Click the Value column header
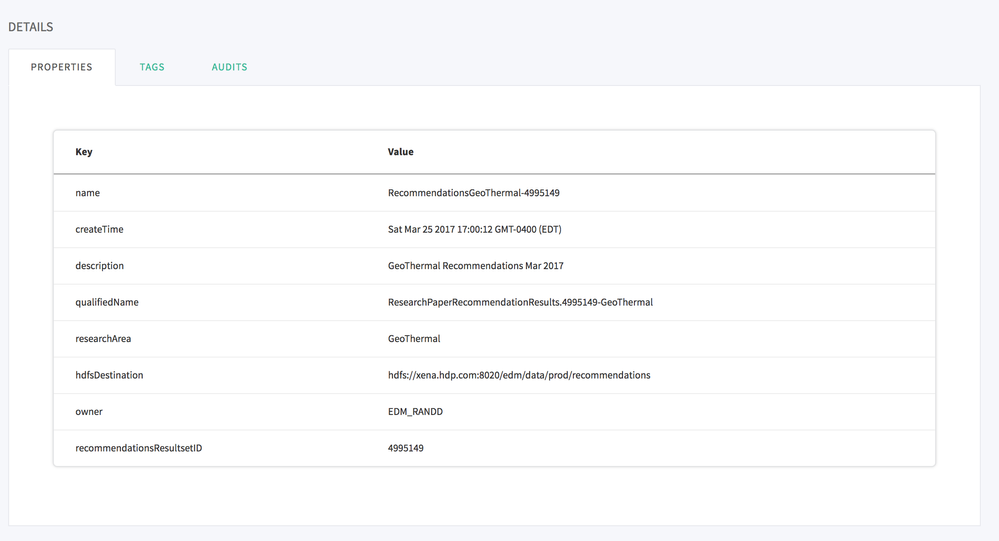Image resolution: width=999 pixels, height=541 pixels. [x=400, y=152]
